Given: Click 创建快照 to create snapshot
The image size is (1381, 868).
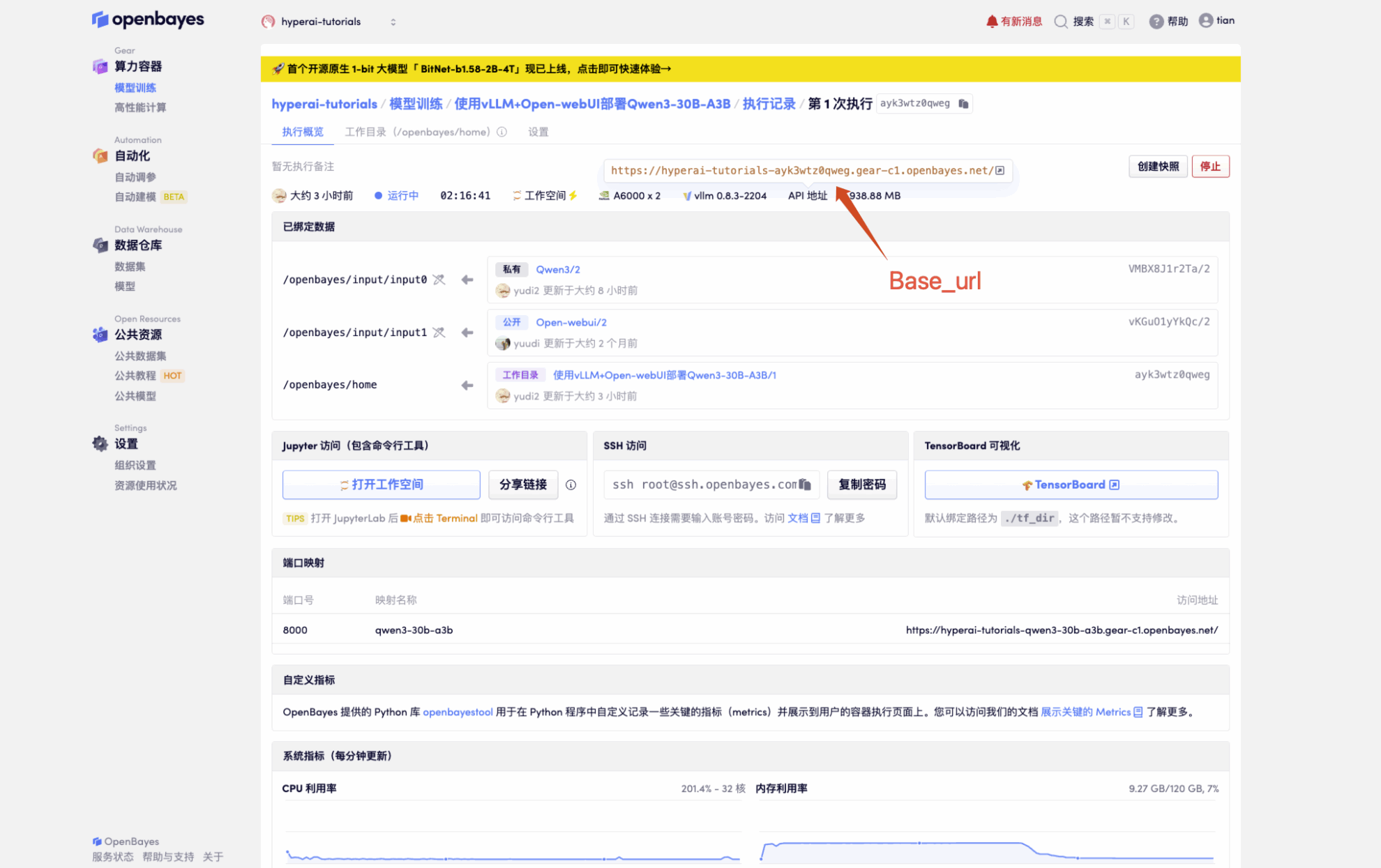Looking at the screenshot, I should click(1158, 166).
